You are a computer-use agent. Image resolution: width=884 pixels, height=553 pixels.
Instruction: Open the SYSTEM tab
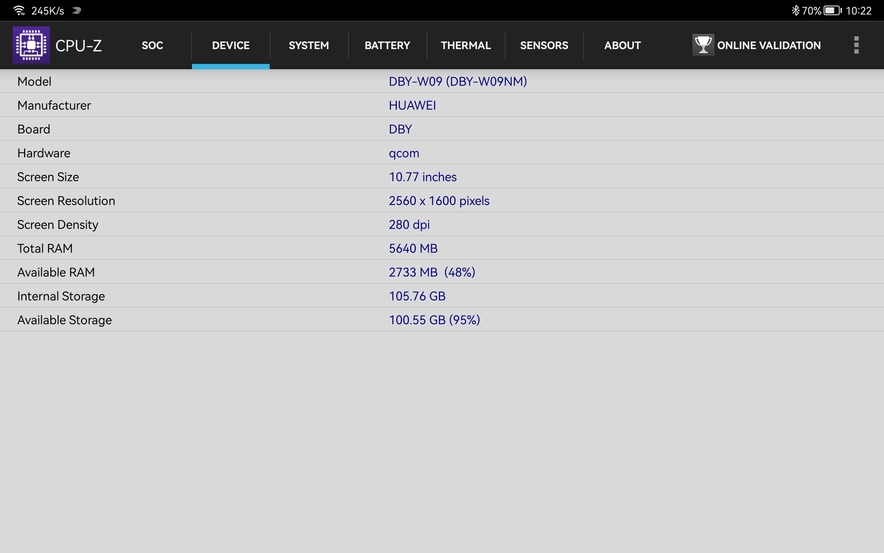[x=308, y=45]
